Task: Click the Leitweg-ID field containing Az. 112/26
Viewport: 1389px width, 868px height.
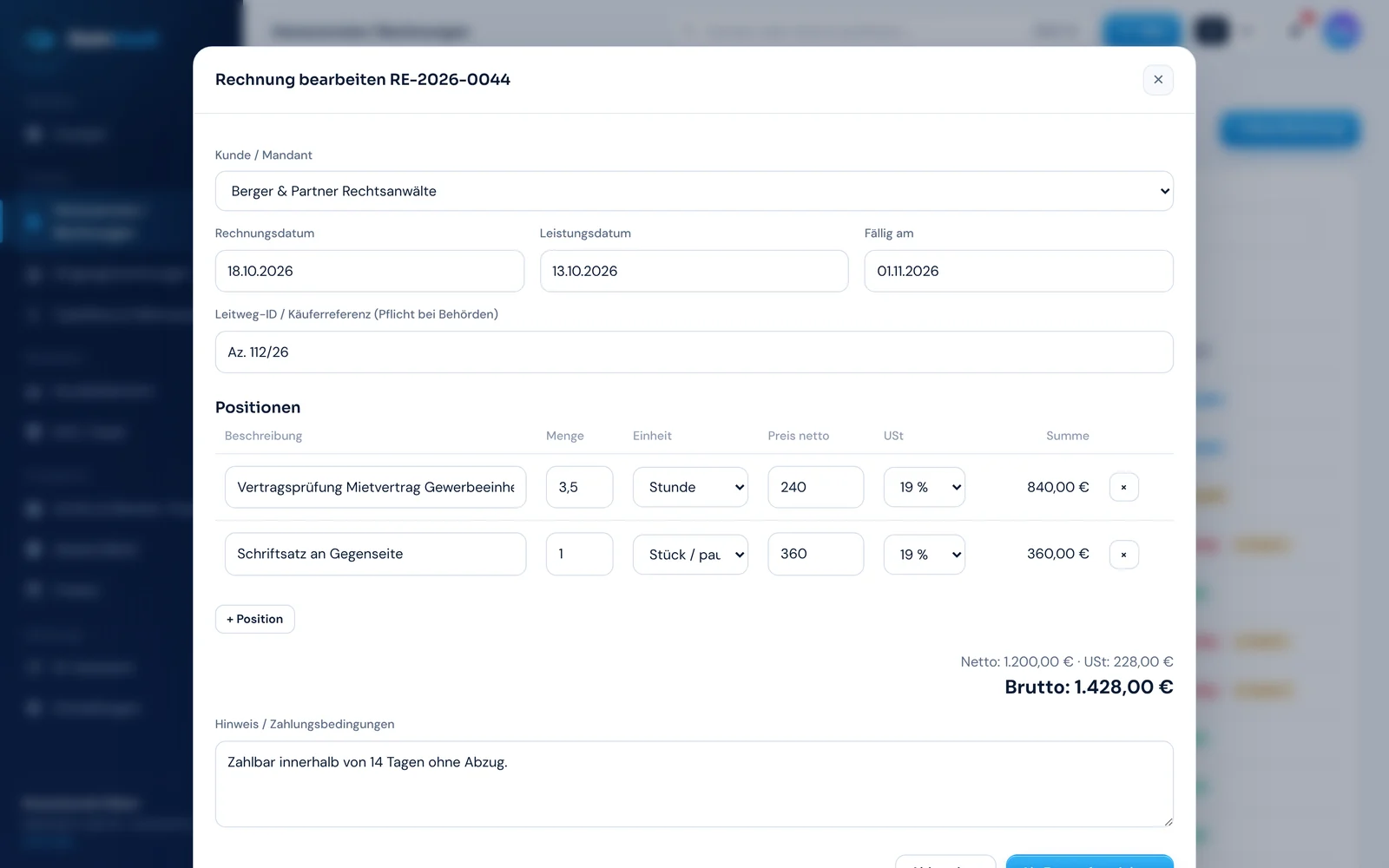Action: pyautogui.click(x=694, y=352)
